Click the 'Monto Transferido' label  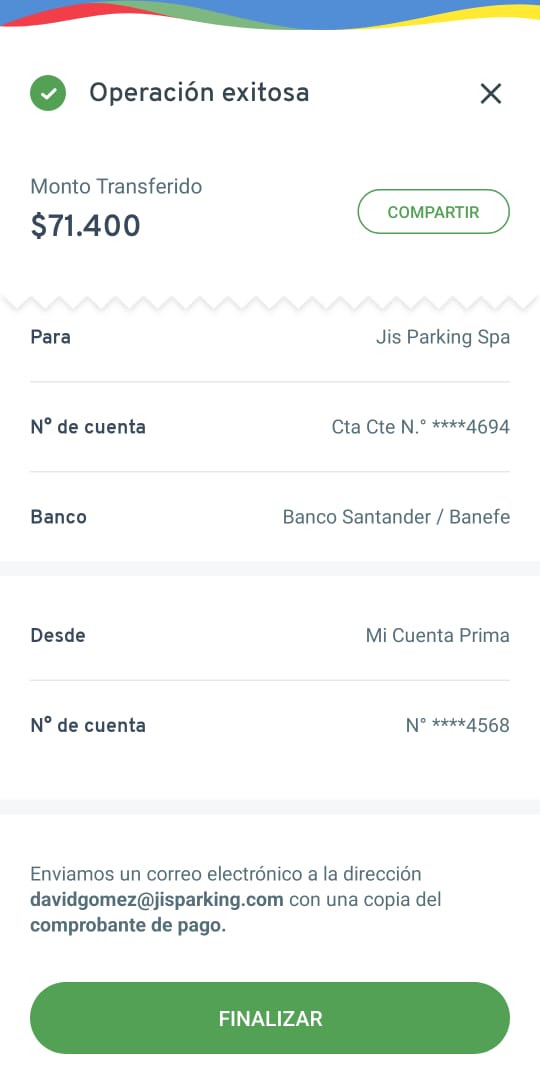click(x=116, y=187)
